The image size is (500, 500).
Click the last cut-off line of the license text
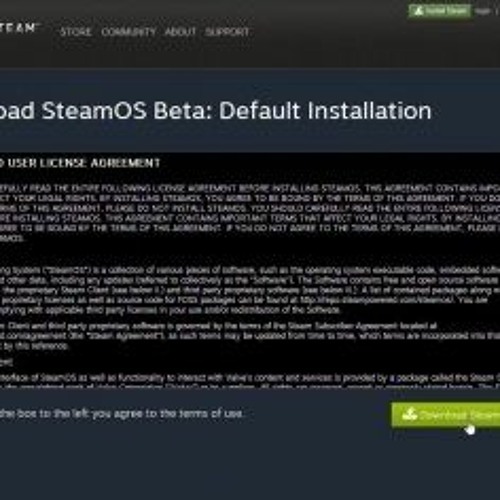coord(250,386)
